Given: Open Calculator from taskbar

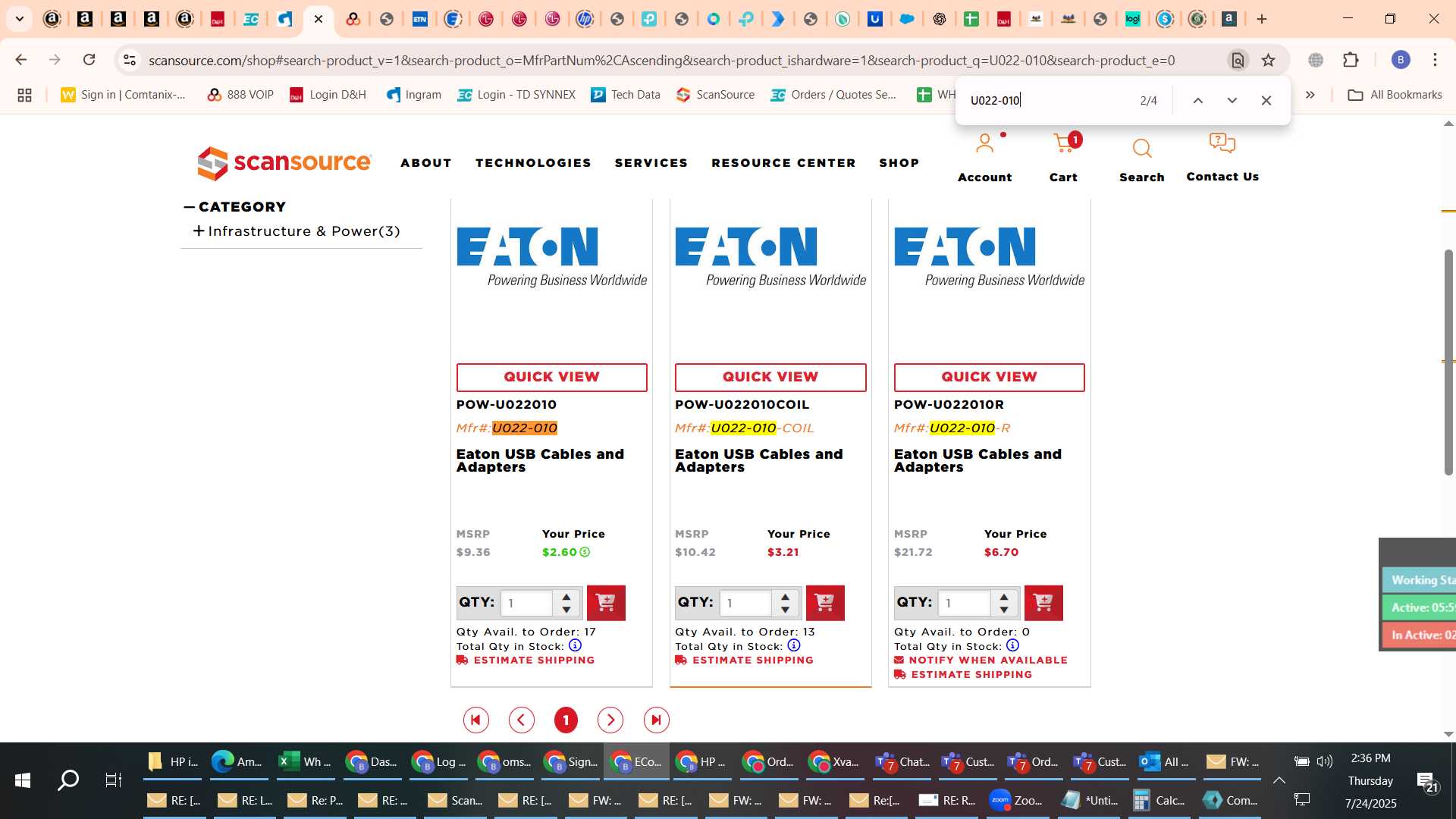Looking at the screenshot, I should coord(1159,800).
